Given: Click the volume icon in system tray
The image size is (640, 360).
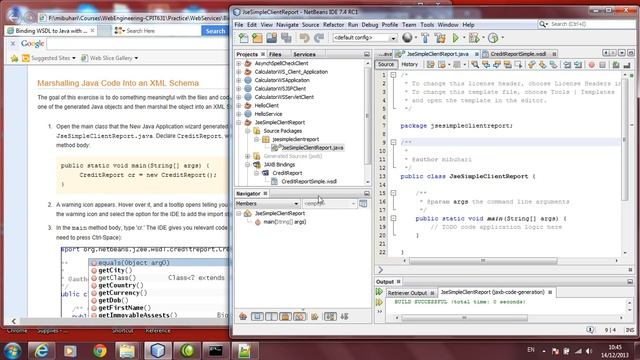Looking at the screenshot, I should coord(589,351).
